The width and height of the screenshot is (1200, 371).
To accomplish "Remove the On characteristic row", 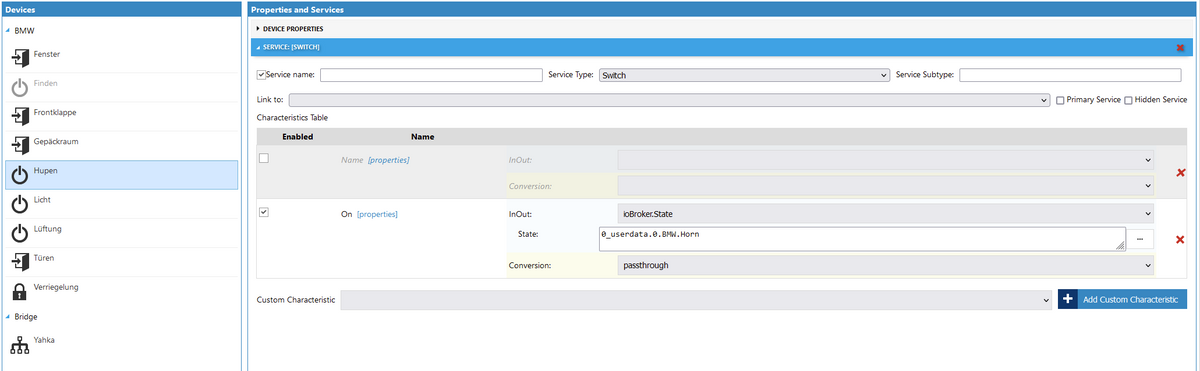I will (x=1180, y=240).
